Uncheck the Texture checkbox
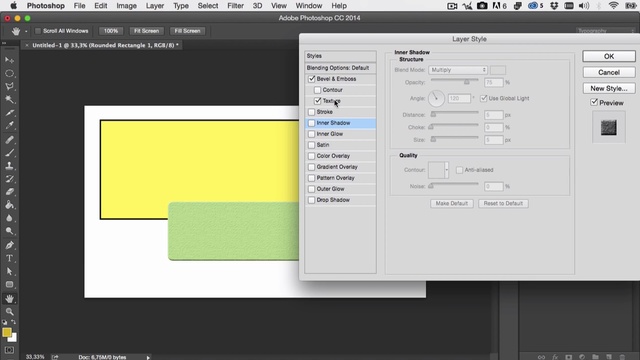This screenshot has width=640, height=360. pyautogui.click(x=318, y=101)
